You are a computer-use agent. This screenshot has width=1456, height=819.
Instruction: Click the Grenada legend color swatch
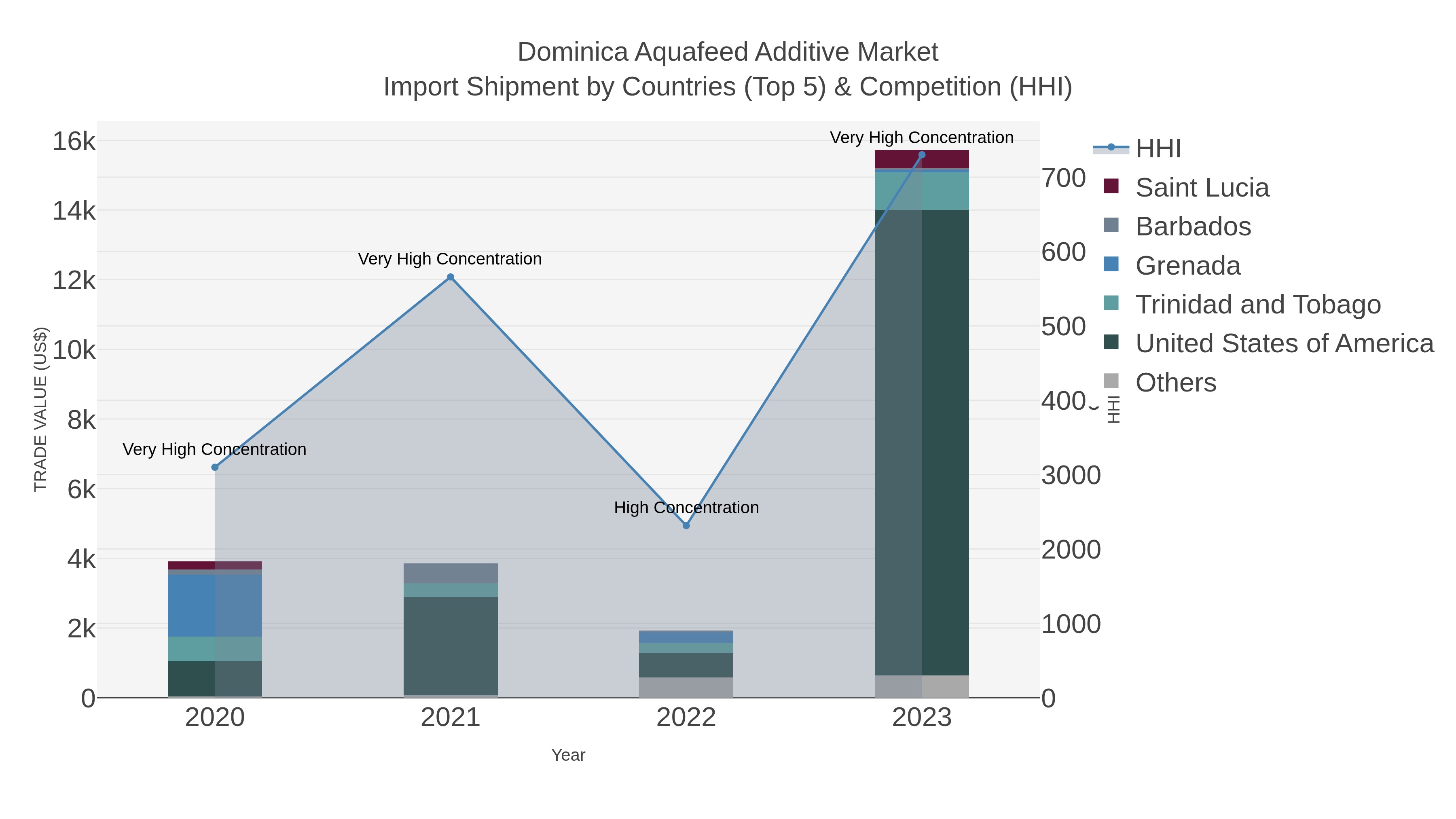(1111, 264)
